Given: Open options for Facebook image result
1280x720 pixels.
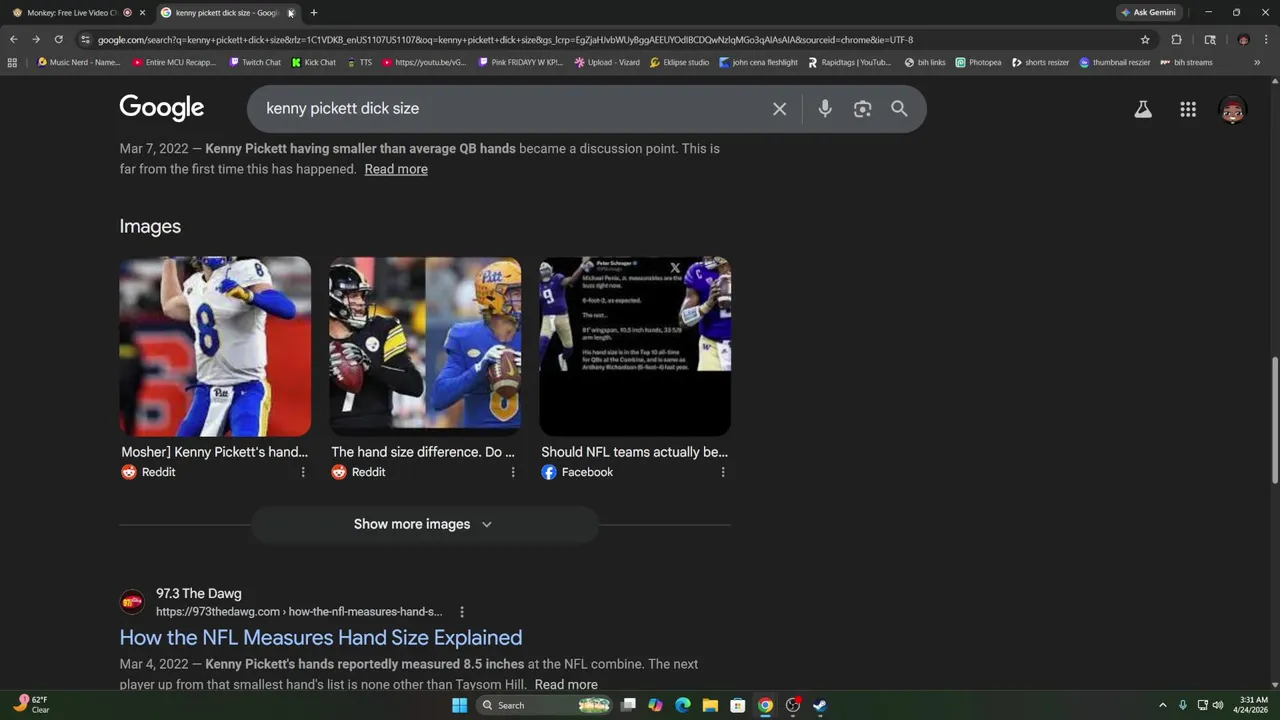Looking at the screenshot, I should click(723, 472).
